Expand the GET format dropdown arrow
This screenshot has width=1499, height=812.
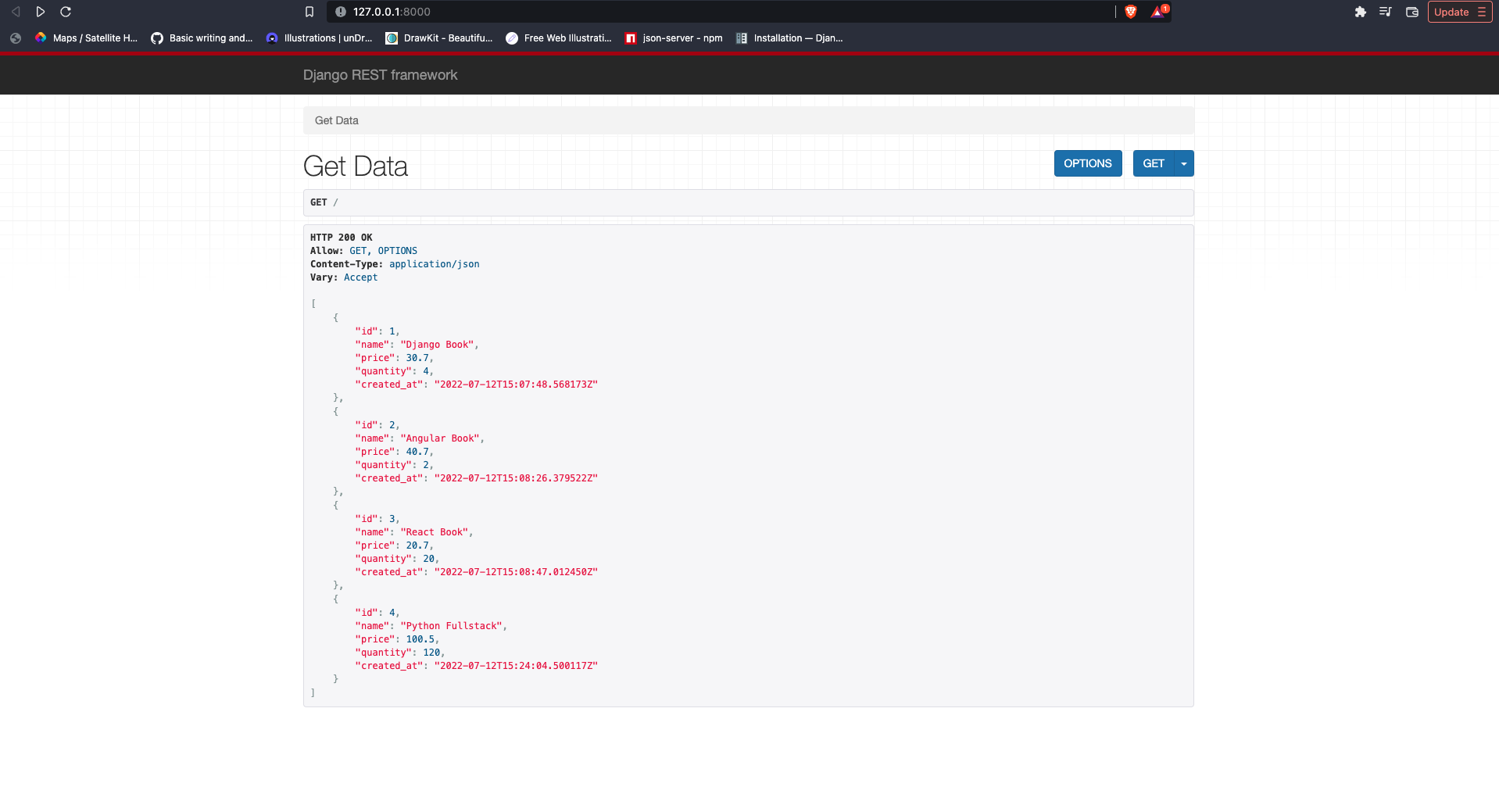point(1184,163)
